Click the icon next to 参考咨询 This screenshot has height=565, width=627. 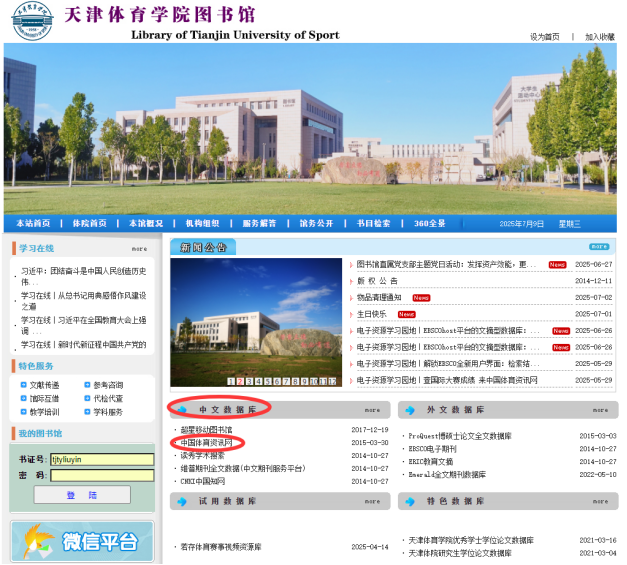click(x=87, y=385)
